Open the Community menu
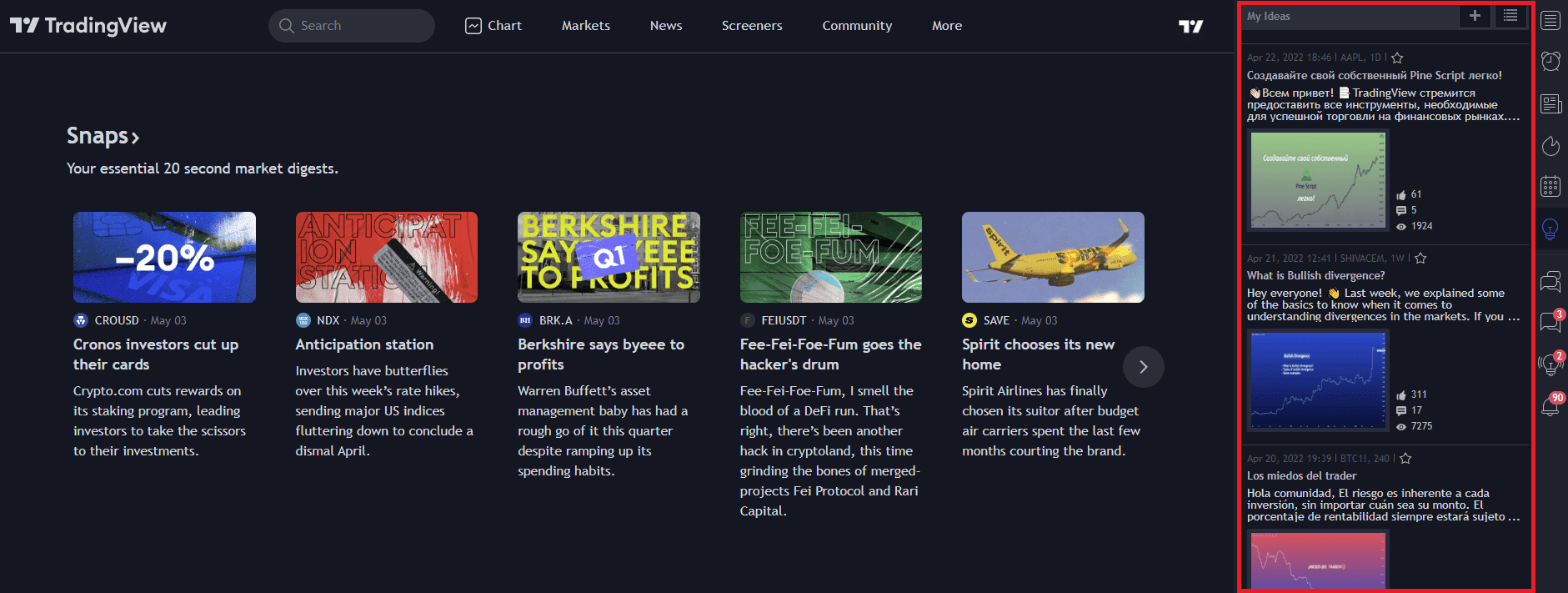This screenshot has width=1568, height=593. pos(857,26)
